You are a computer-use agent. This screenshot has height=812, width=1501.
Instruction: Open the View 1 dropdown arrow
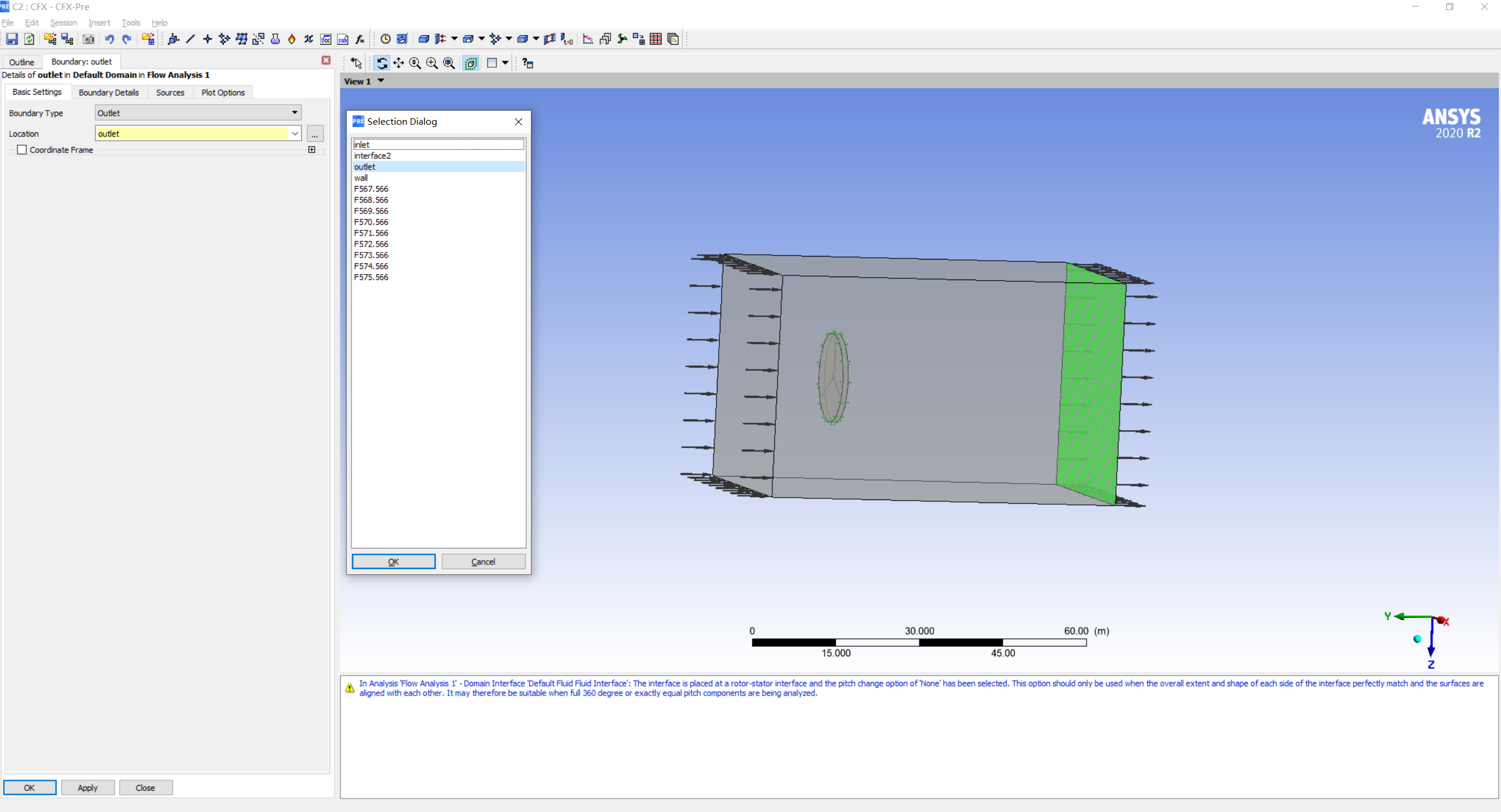point(381,81)
